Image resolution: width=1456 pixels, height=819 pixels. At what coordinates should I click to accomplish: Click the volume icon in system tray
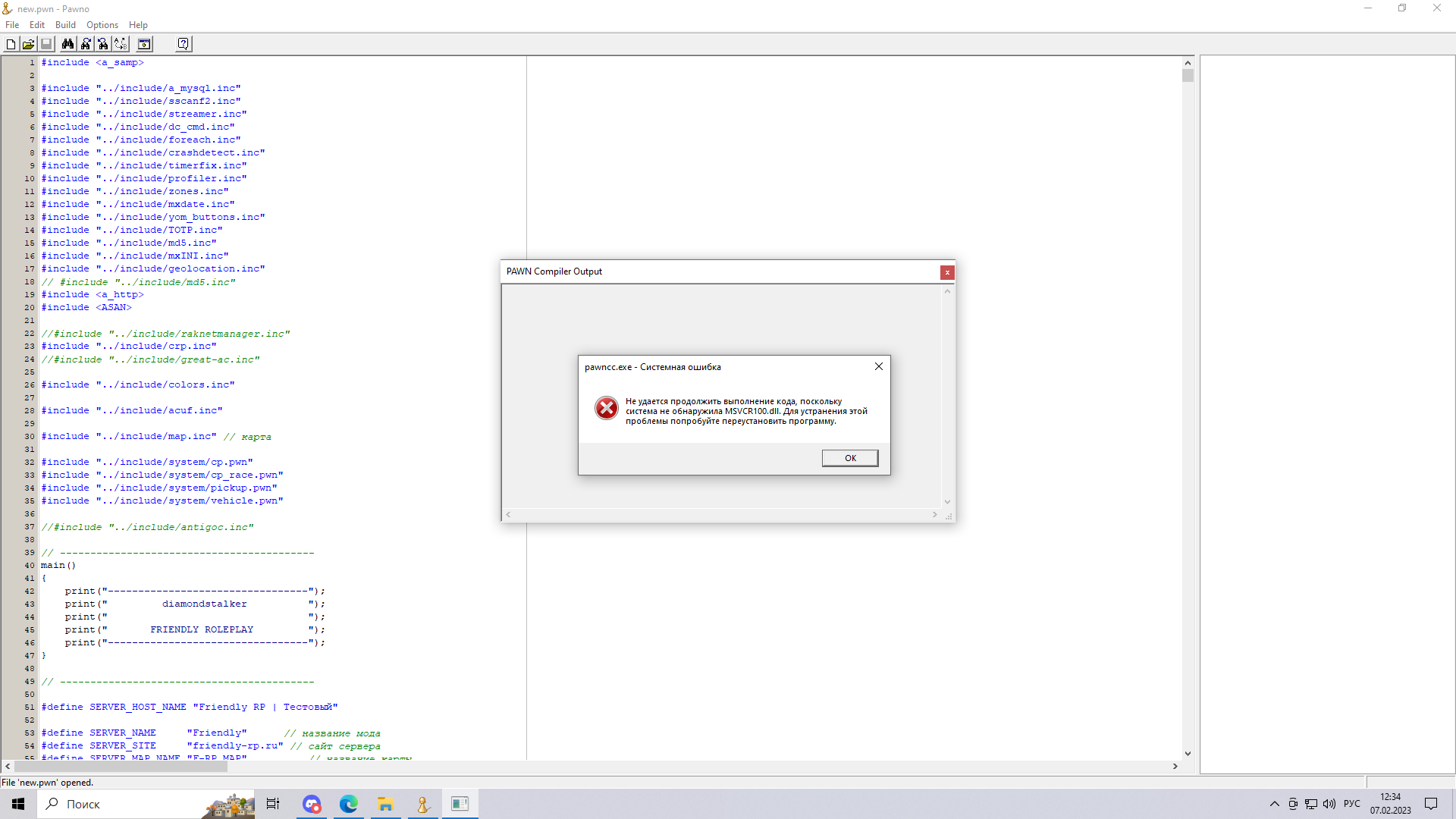1329,804
